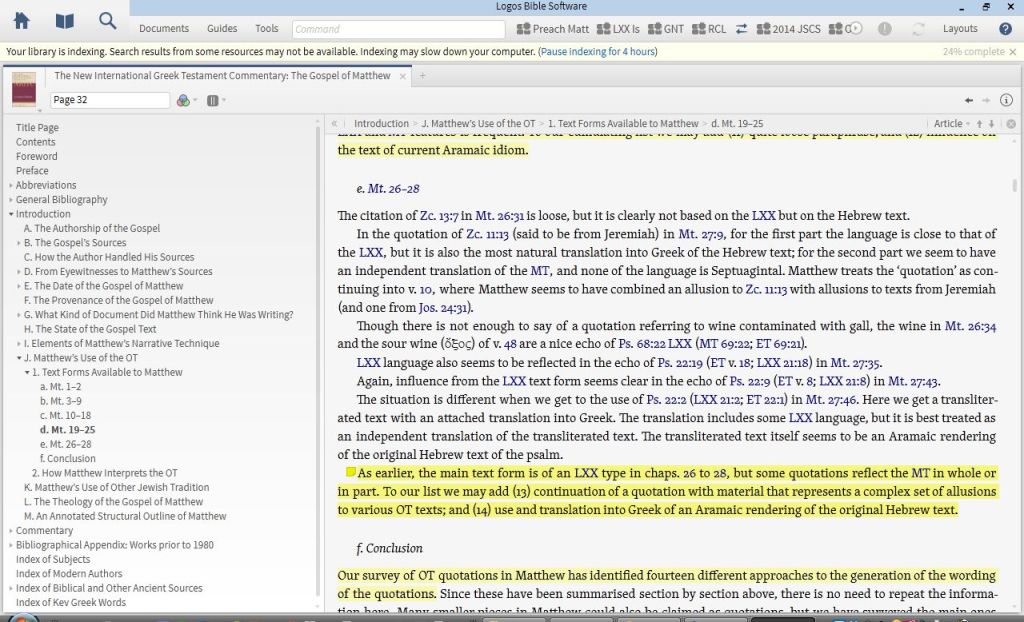The width and height of the screenshot is (1024, 622).
Task: Open Help with the question mark icon
Action: [x=1005, y=29]
